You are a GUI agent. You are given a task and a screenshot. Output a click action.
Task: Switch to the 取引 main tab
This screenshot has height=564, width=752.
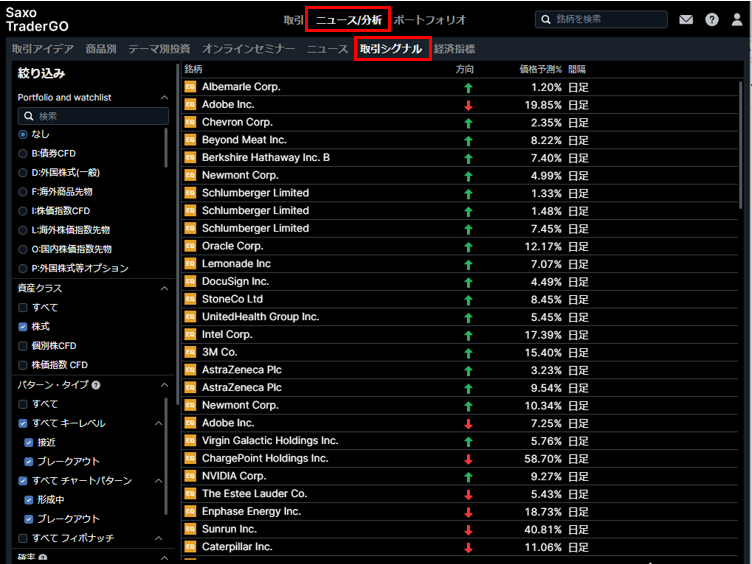(x=293, y=20)
